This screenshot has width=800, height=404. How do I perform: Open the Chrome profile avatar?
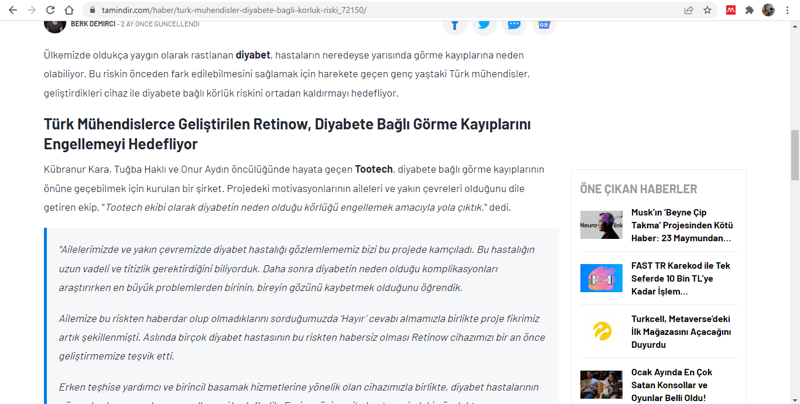point(768,10)
